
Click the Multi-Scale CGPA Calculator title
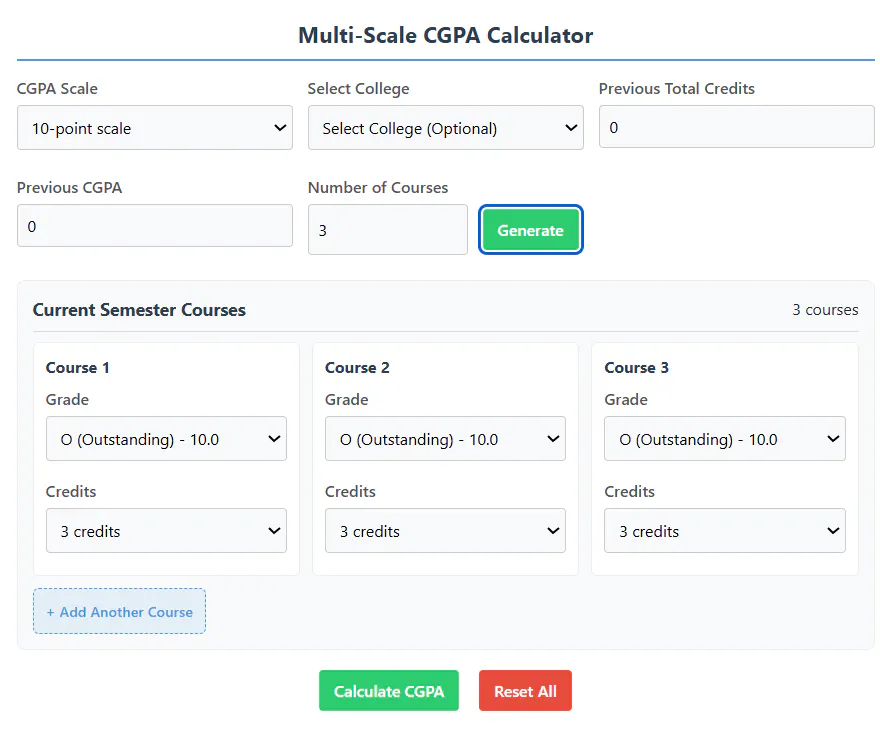[446, 35]
